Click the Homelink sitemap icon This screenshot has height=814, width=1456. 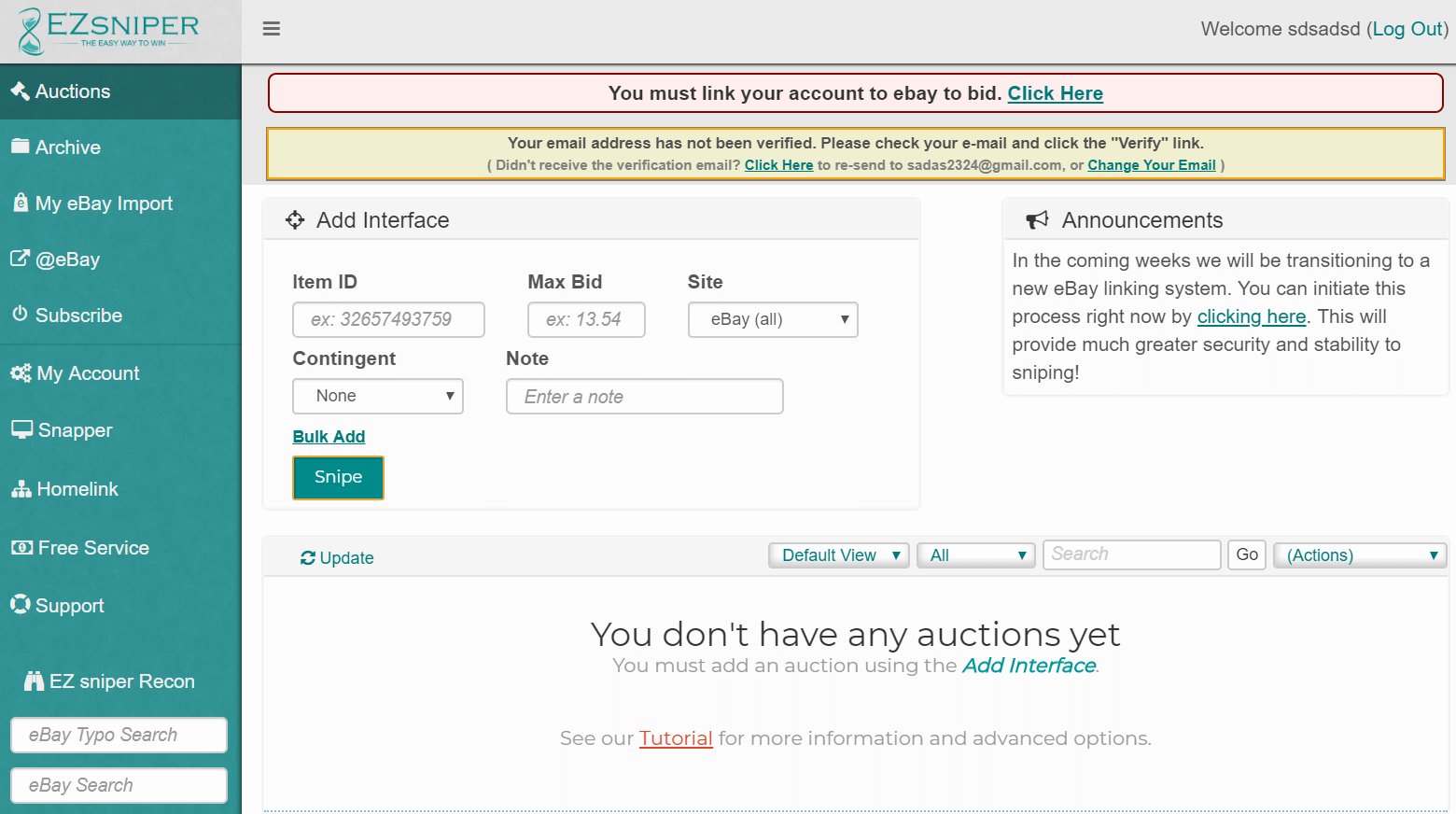click(x=21, y=488)
